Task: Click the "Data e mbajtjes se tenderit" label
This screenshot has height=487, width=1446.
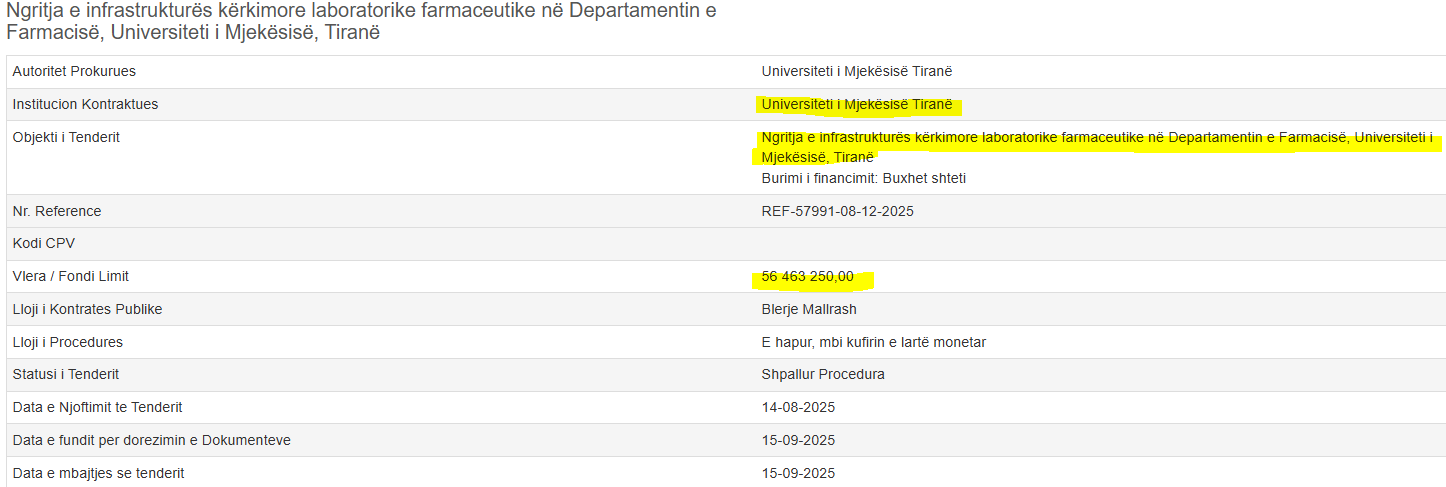Action: pyautogui.click(x=99, y=473)
